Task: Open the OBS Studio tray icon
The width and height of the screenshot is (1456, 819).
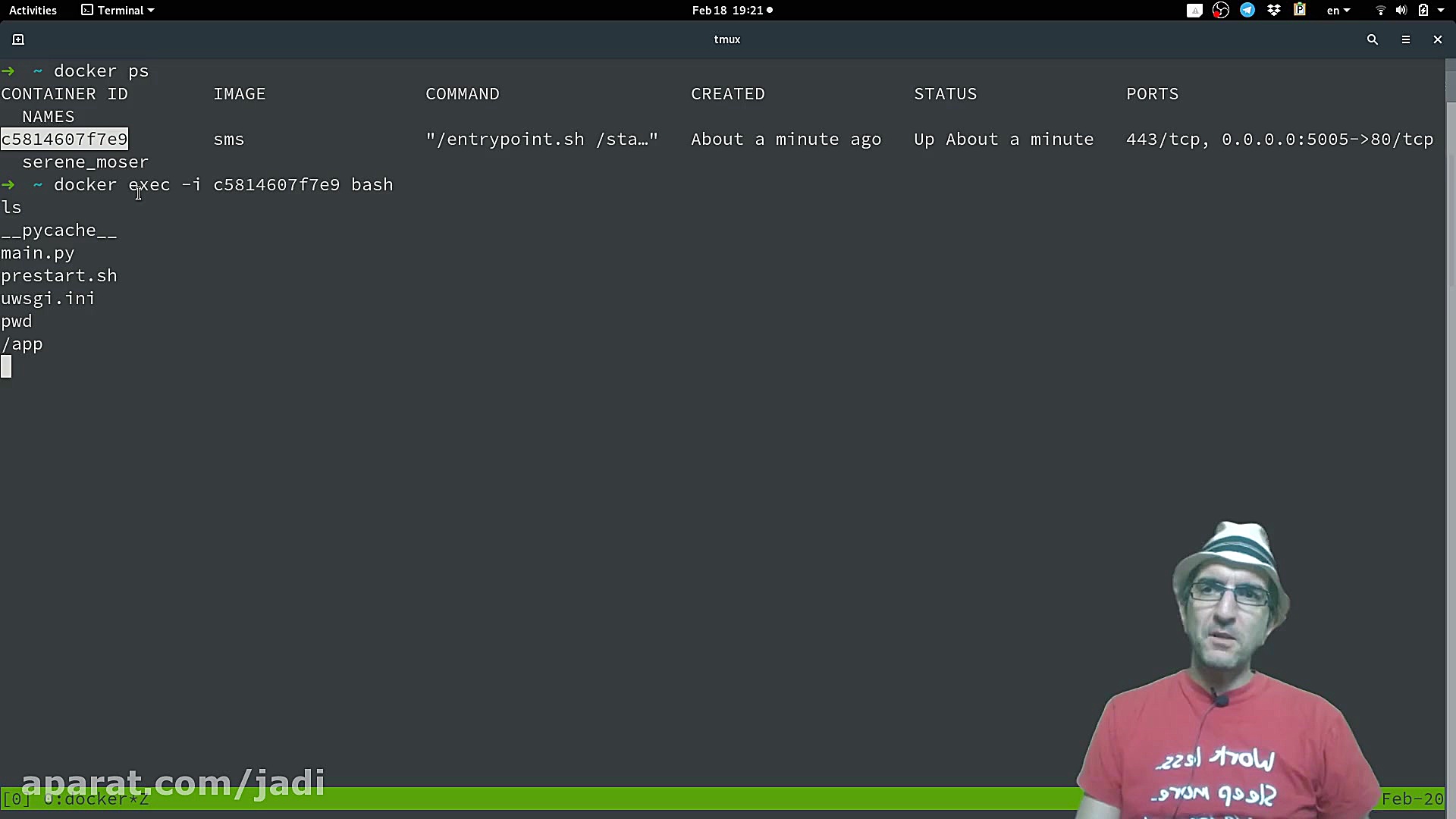Action: click(x=1220, y=11)
